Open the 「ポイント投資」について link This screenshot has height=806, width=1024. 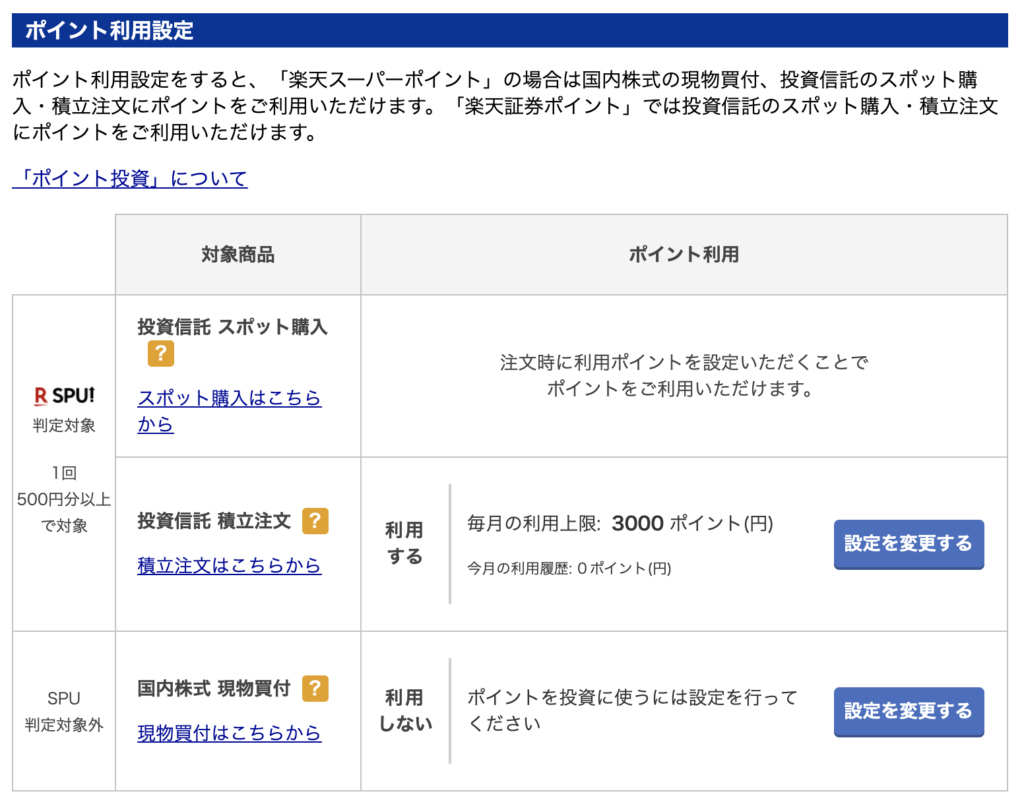[x=130, y=178]
